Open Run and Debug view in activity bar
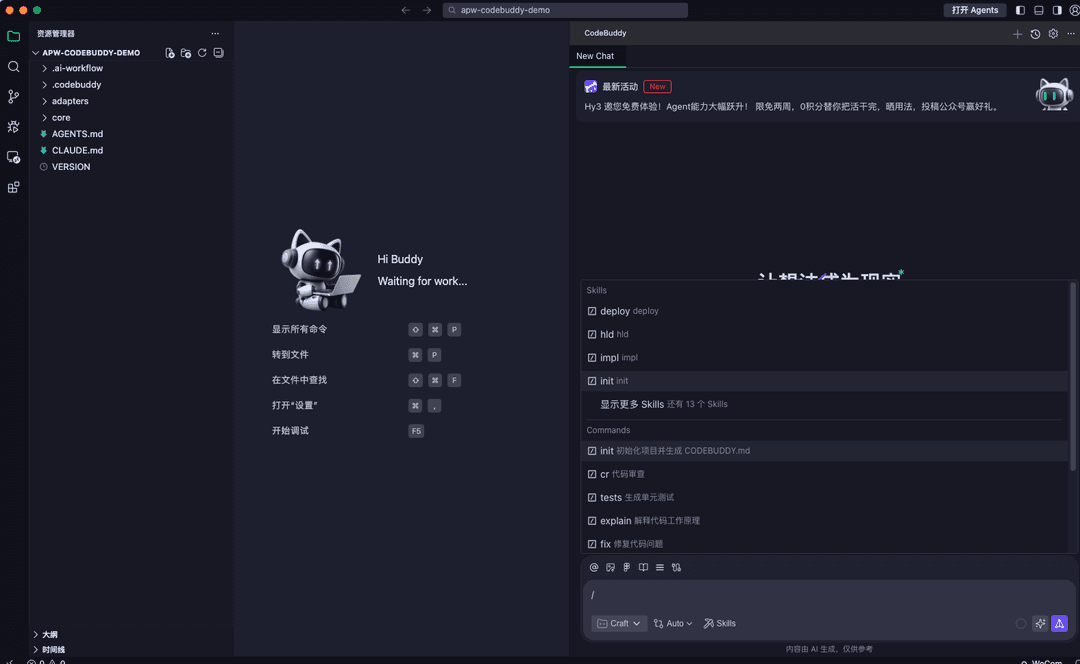Viewport: 1080px width, 664px height. tap(13, 127)
